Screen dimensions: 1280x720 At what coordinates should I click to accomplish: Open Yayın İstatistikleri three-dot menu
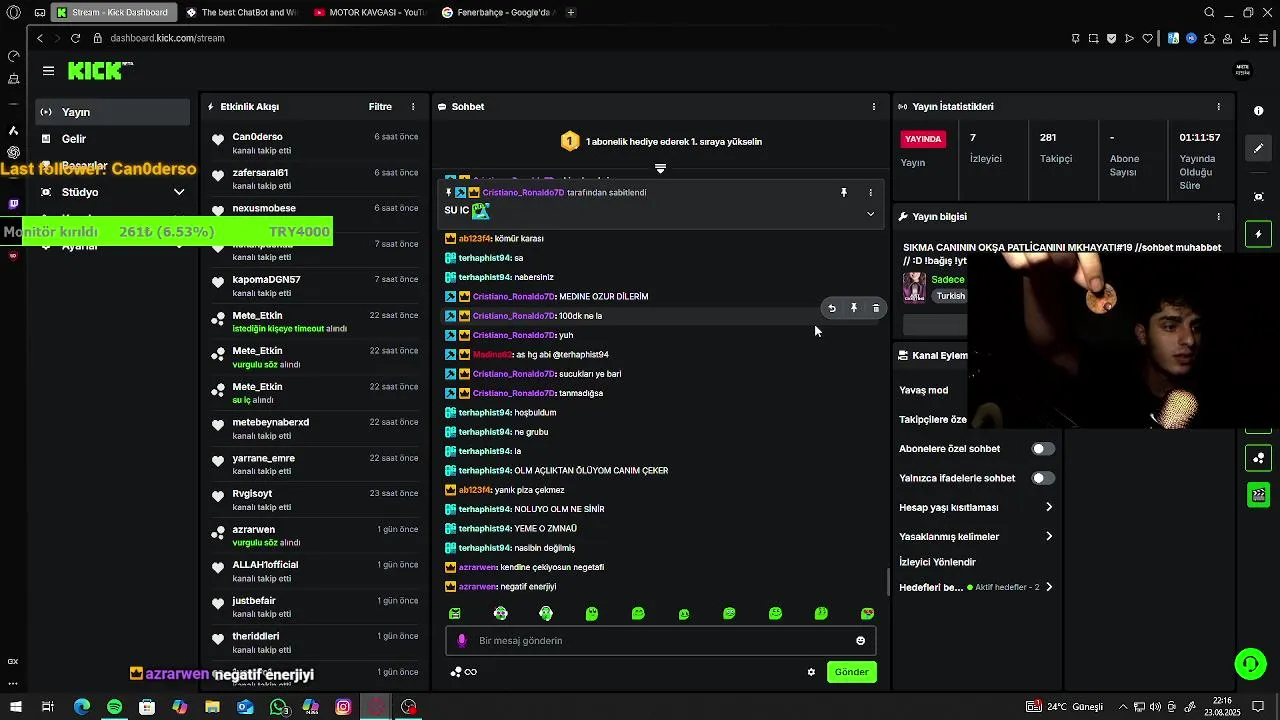[x=1218, y=107]
